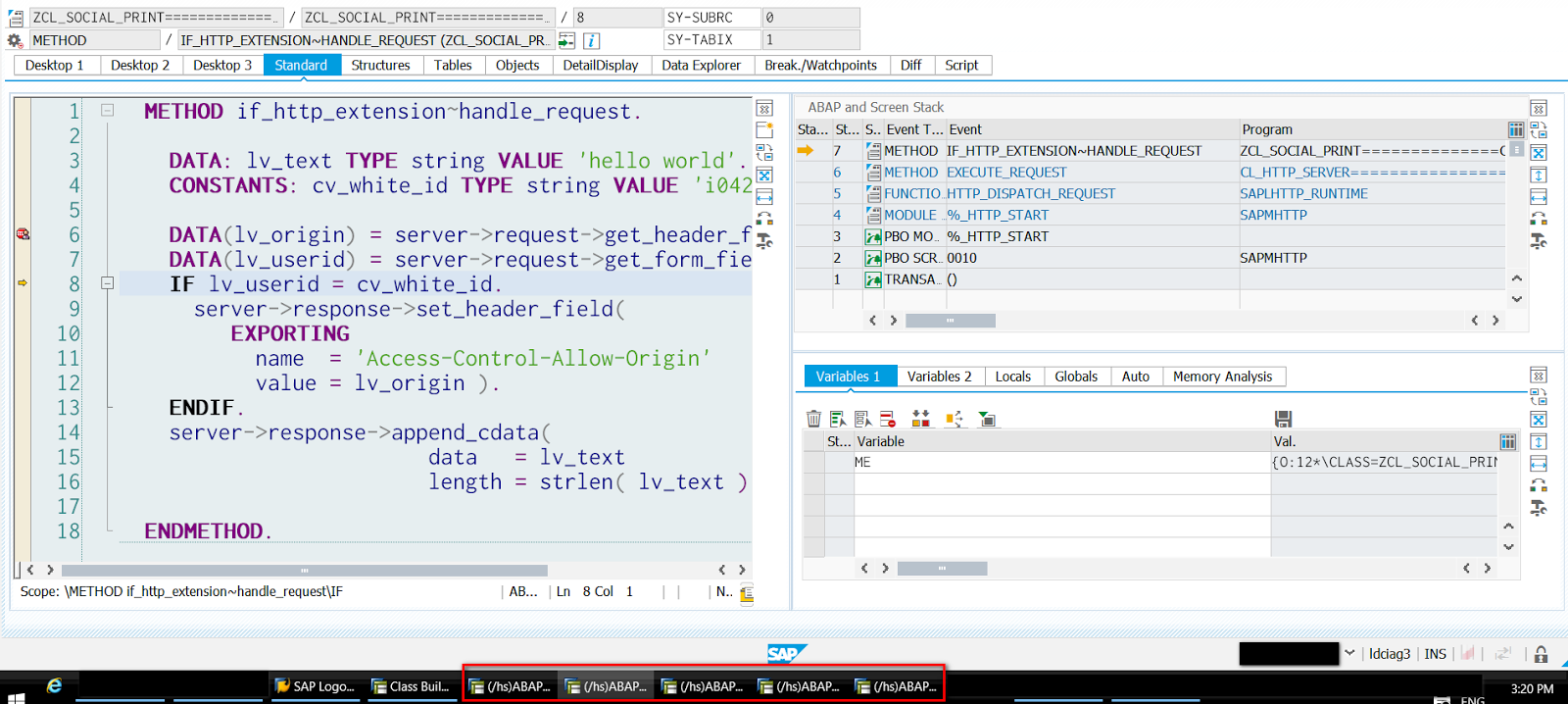Delete variables with the trash icon
The image size is (1568, 704).
point(813,419)
